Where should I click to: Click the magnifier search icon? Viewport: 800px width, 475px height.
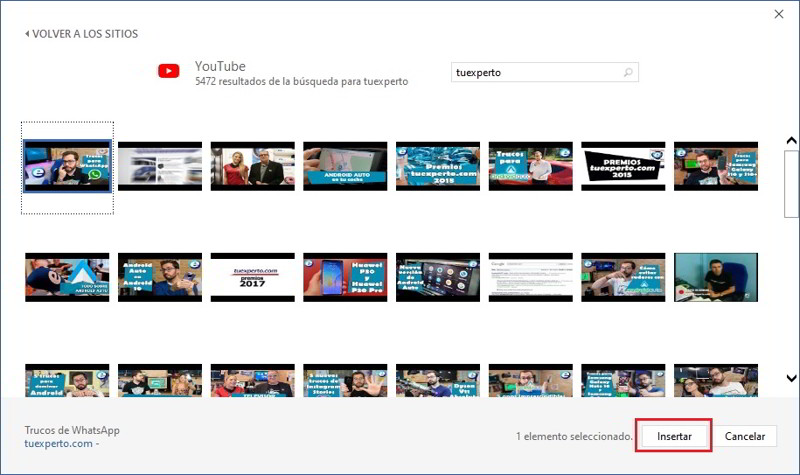[x=627, y=73]
